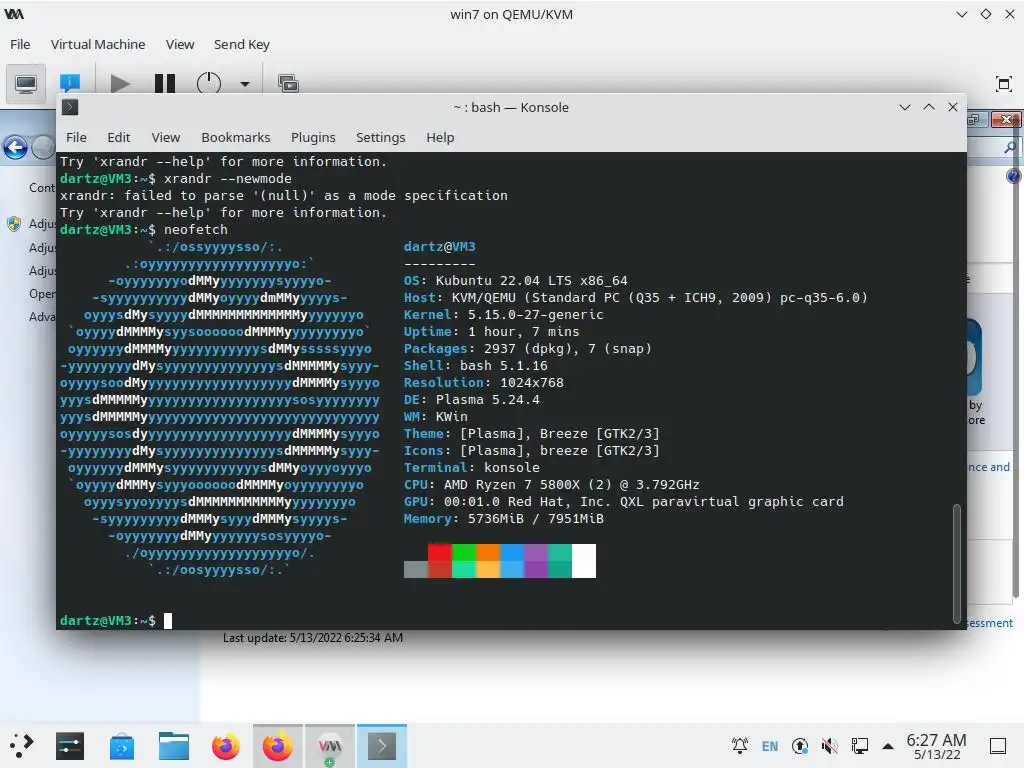Open the Send Key menu
The height and width of the screenshot is (768, 1024).
(242, 44)
